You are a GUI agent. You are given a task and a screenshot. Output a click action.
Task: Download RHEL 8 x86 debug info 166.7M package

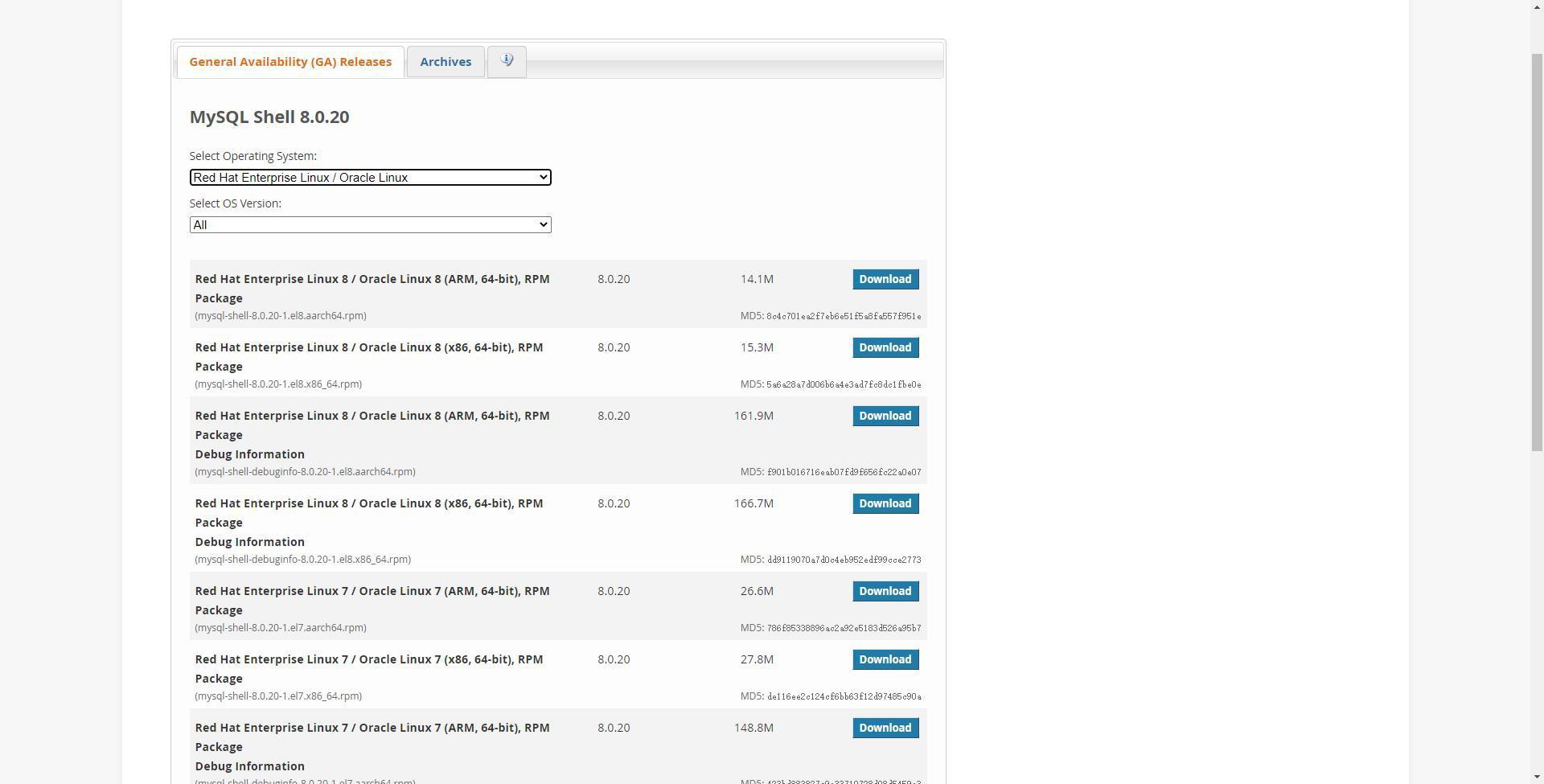885,503
